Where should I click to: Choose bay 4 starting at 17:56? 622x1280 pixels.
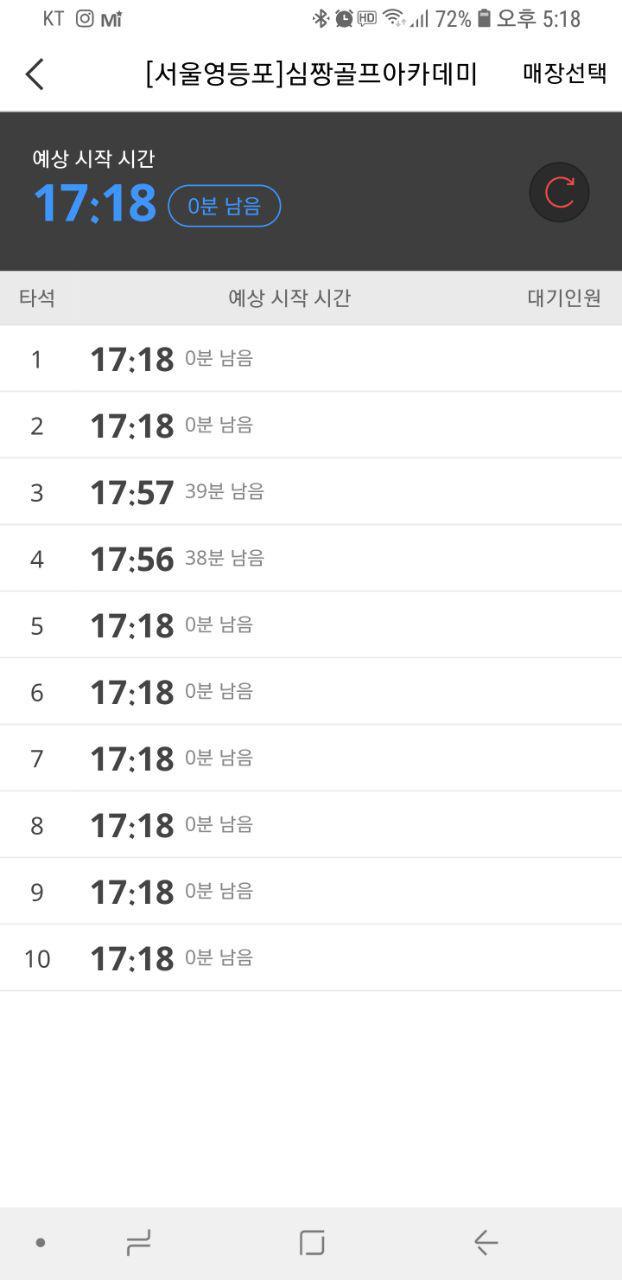point(311,559)
